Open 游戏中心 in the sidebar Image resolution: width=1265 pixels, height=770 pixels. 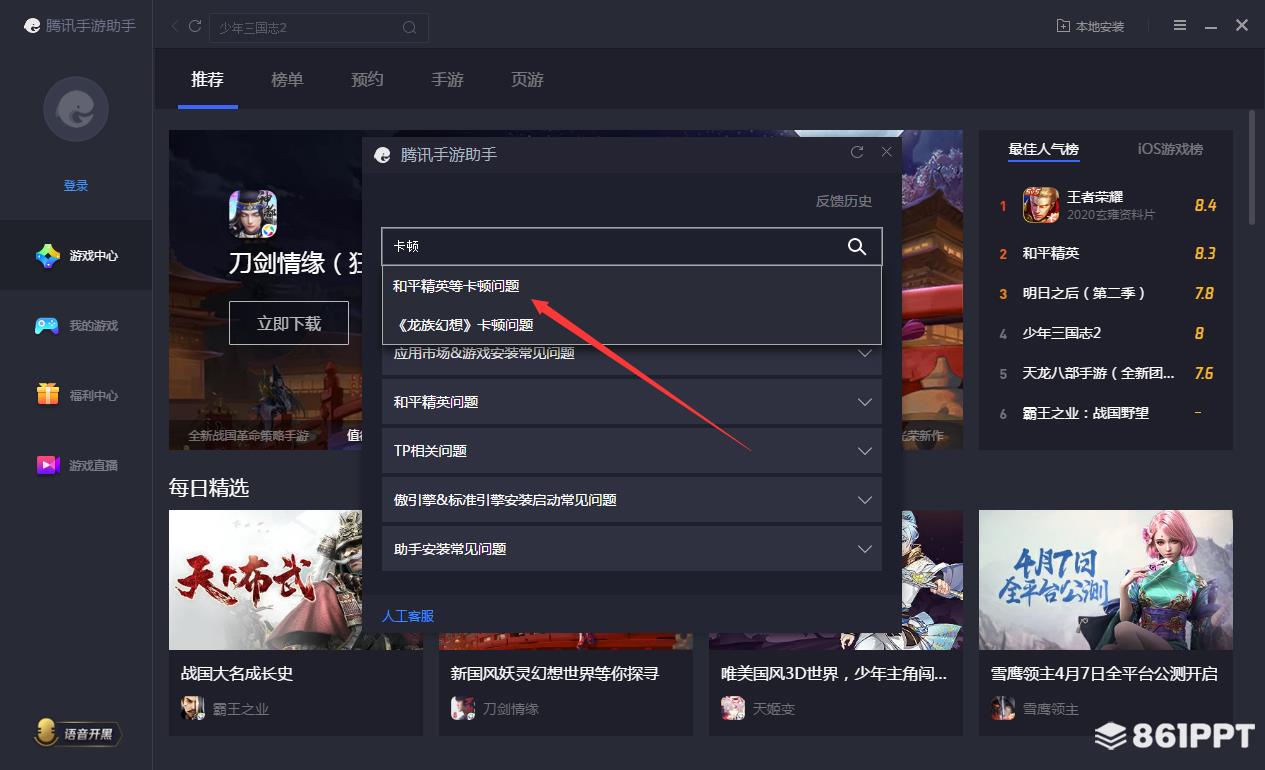(76, 255)
